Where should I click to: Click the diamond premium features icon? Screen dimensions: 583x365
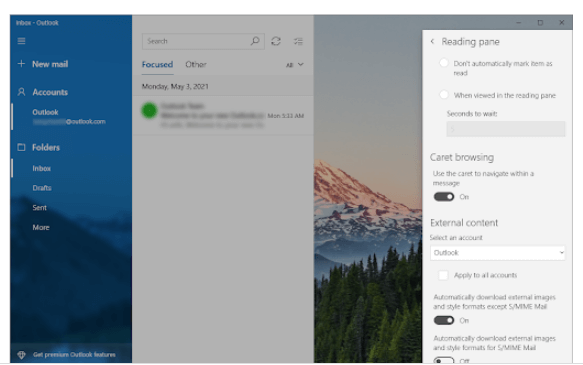coord(22,355)
